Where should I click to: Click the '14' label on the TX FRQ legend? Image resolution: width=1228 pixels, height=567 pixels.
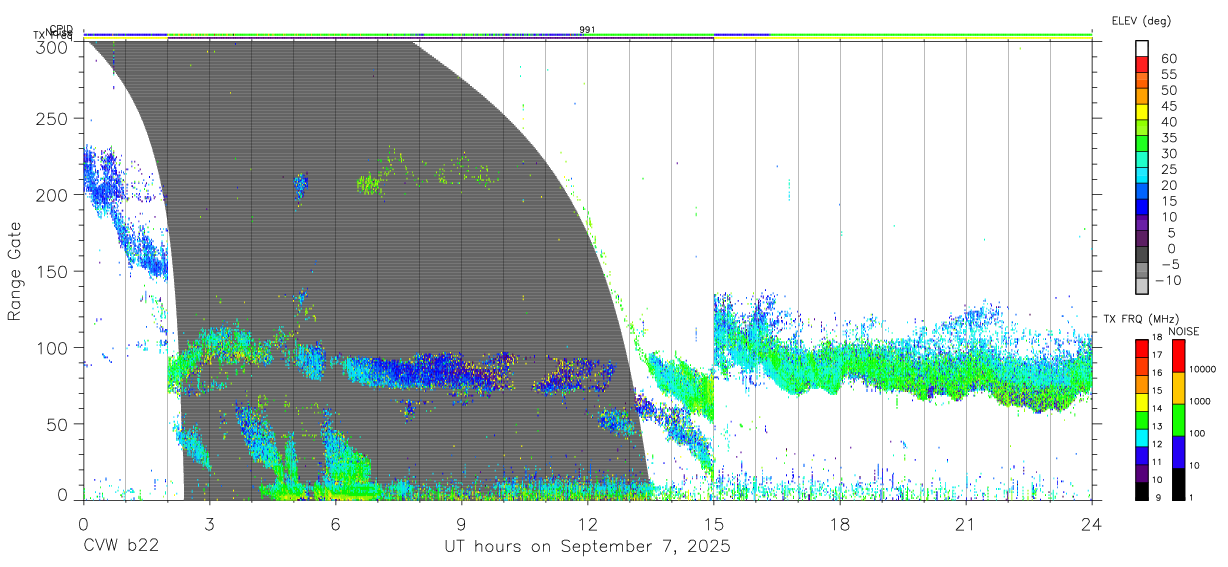(x=1157, y=408)
